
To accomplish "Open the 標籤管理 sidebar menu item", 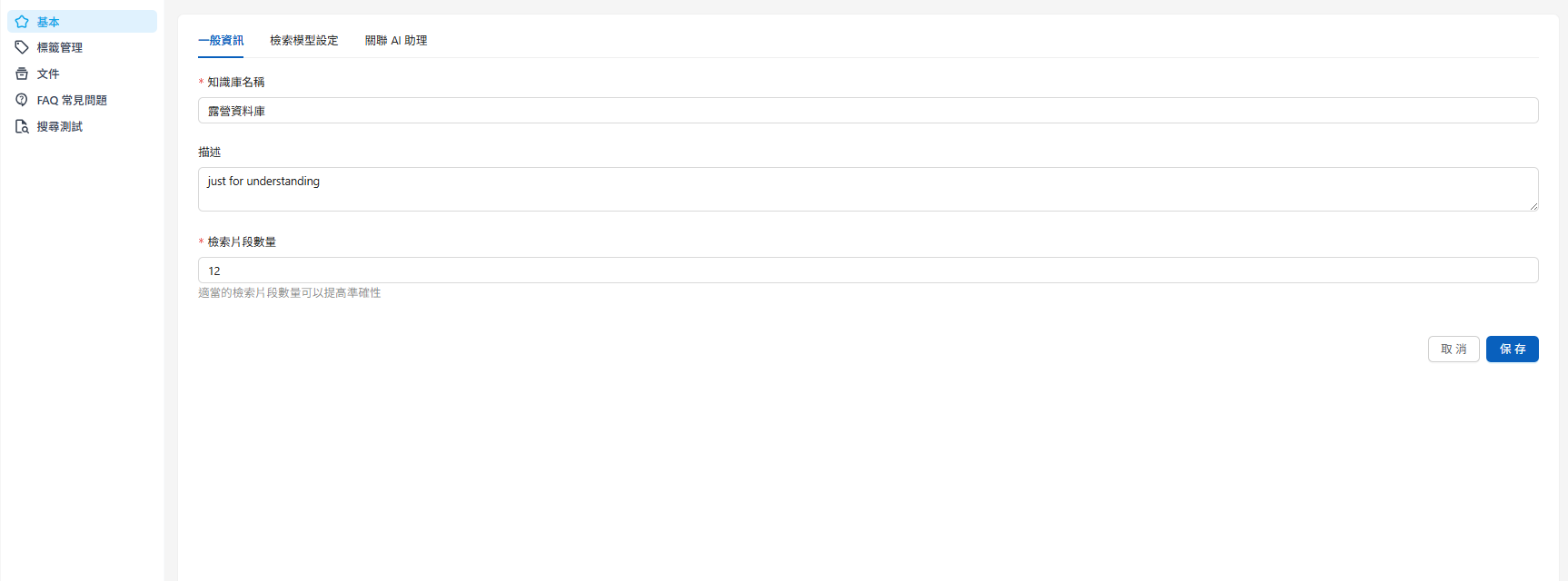I will (x=60, y=47).
